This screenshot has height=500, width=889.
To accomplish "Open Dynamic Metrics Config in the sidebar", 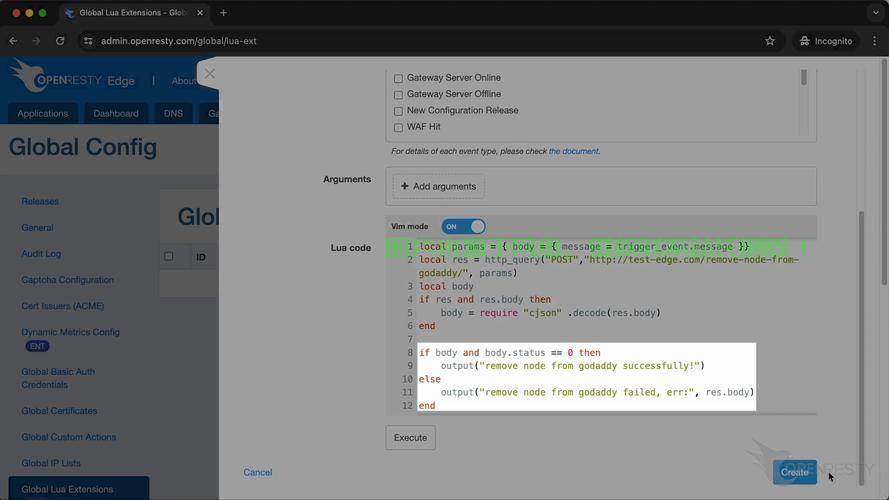I will (x=70, y=332).
